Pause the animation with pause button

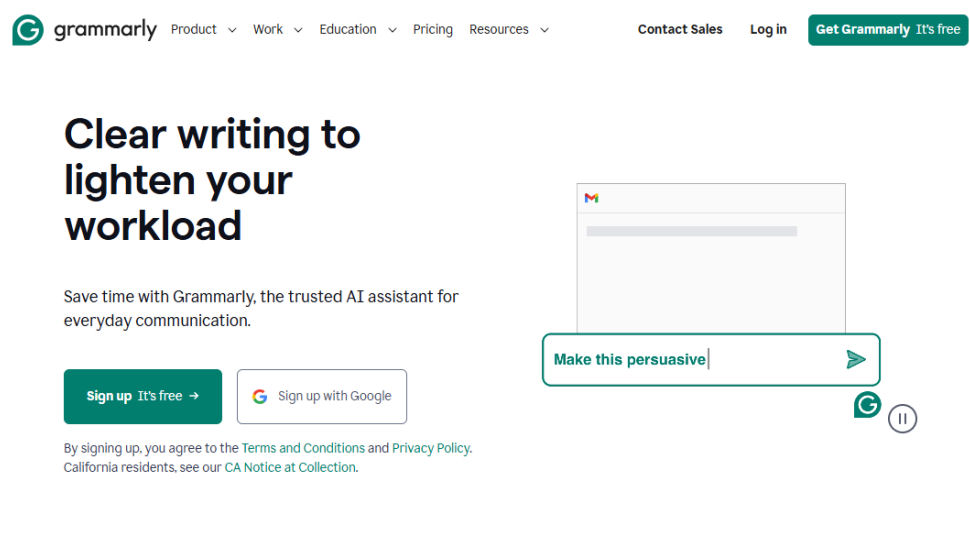902,419
